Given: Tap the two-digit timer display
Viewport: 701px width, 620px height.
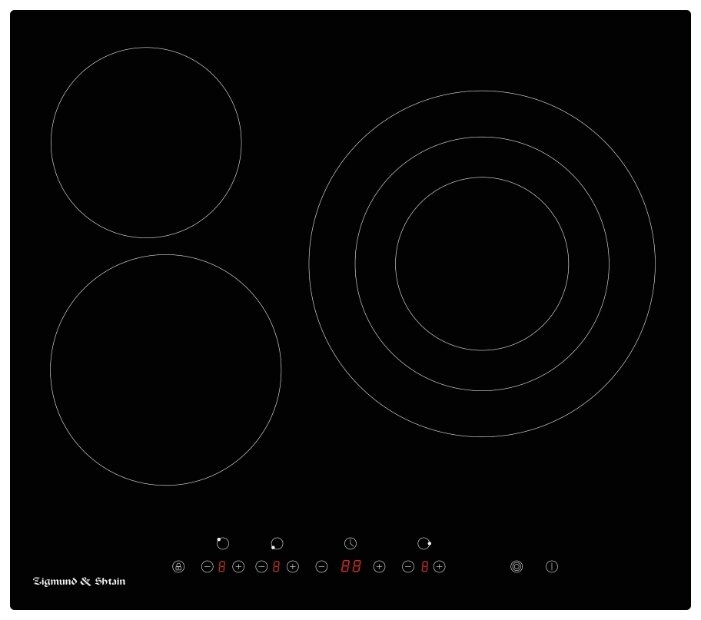Looking at the screenshot, I should point(350,567).
